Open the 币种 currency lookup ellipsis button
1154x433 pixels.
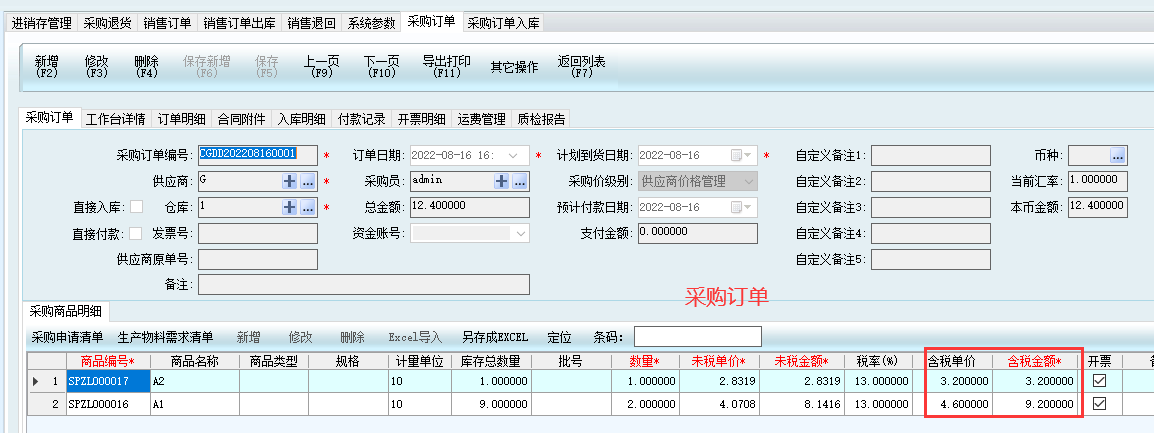[1117, 155]
